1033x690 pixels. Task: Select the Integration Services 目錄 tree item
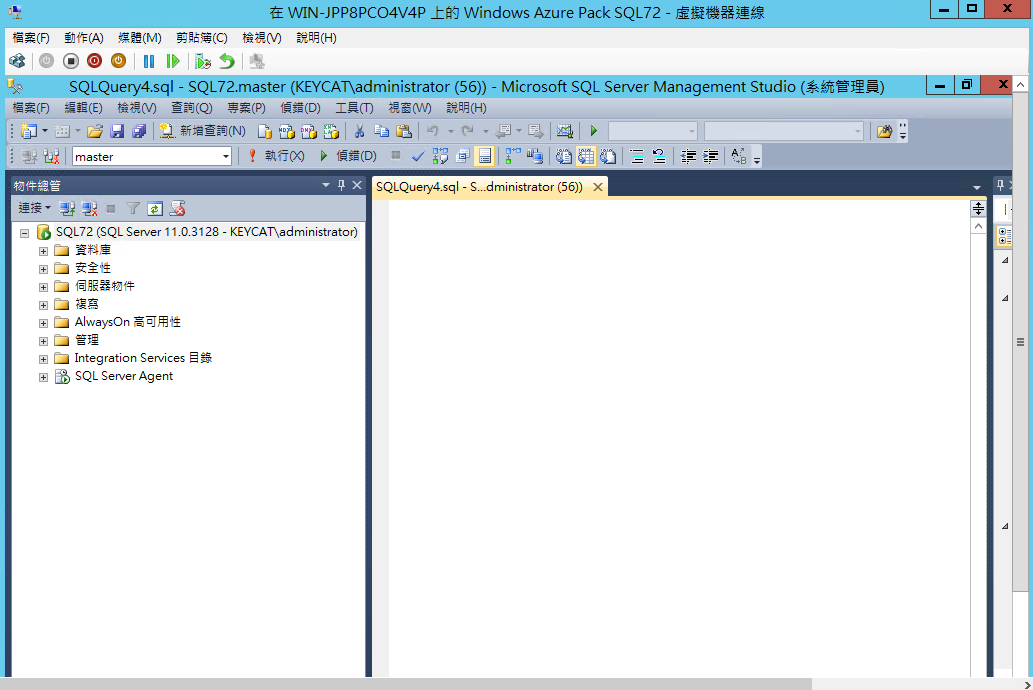click(143, 358)
